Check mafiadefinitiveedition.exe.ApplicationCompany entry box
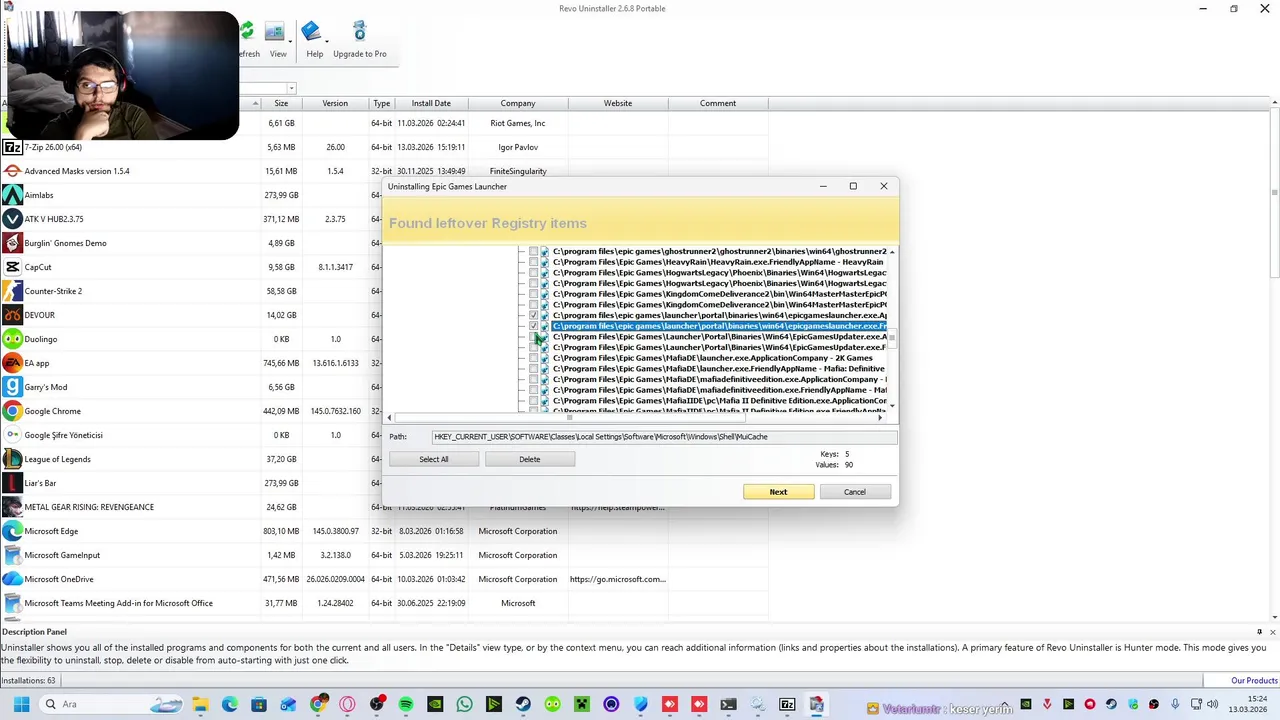This screenshot has width=1280, height=720. (533, 380)
